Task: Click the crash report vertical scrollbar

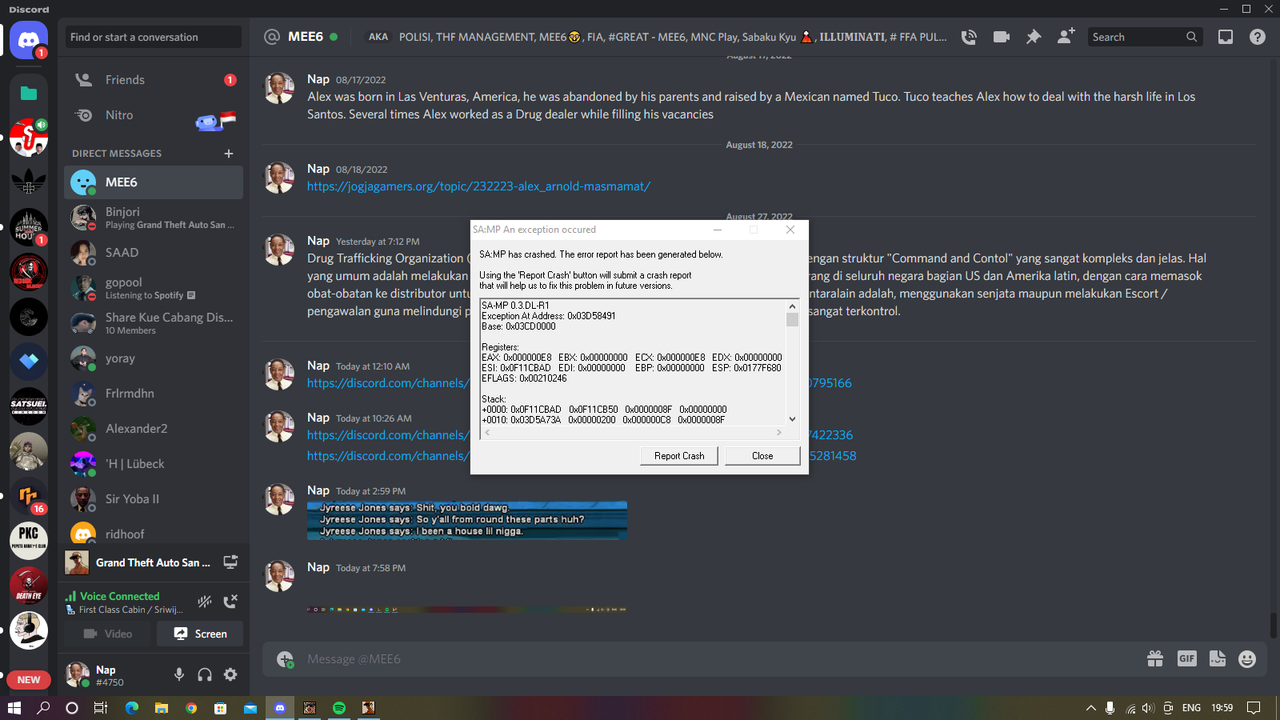Action: (x=792, y=362)
